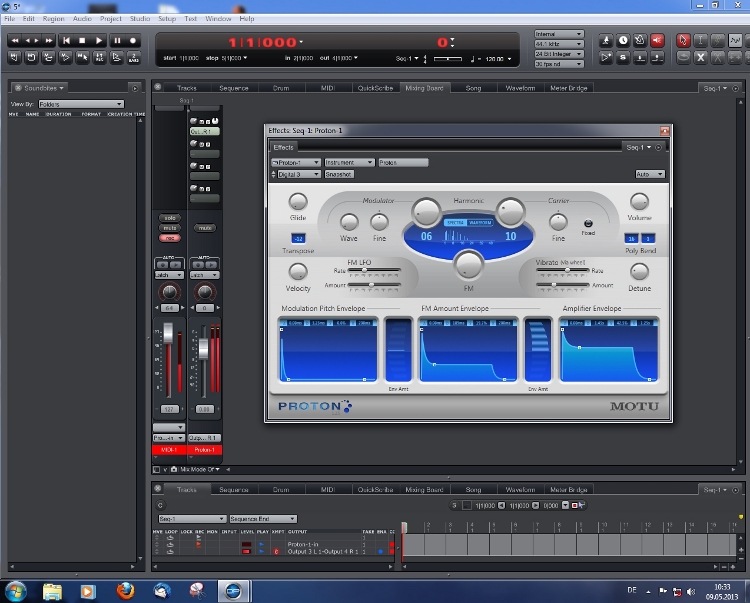Click the Snapshot button in Effects window
Viewport: 750px width, 603px height.
[x=339, y=175]
